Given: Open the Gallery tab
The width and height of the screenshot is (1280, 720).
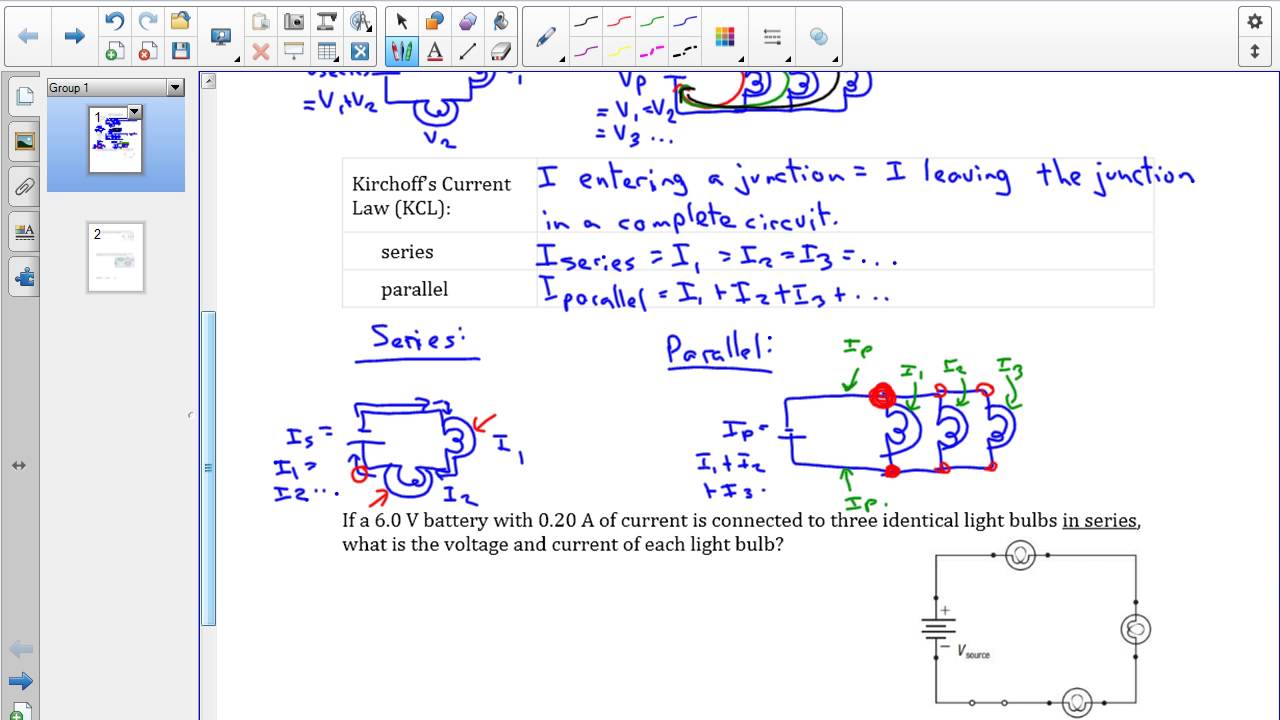Looking at the screenshot, I should [x=24, y=141].
